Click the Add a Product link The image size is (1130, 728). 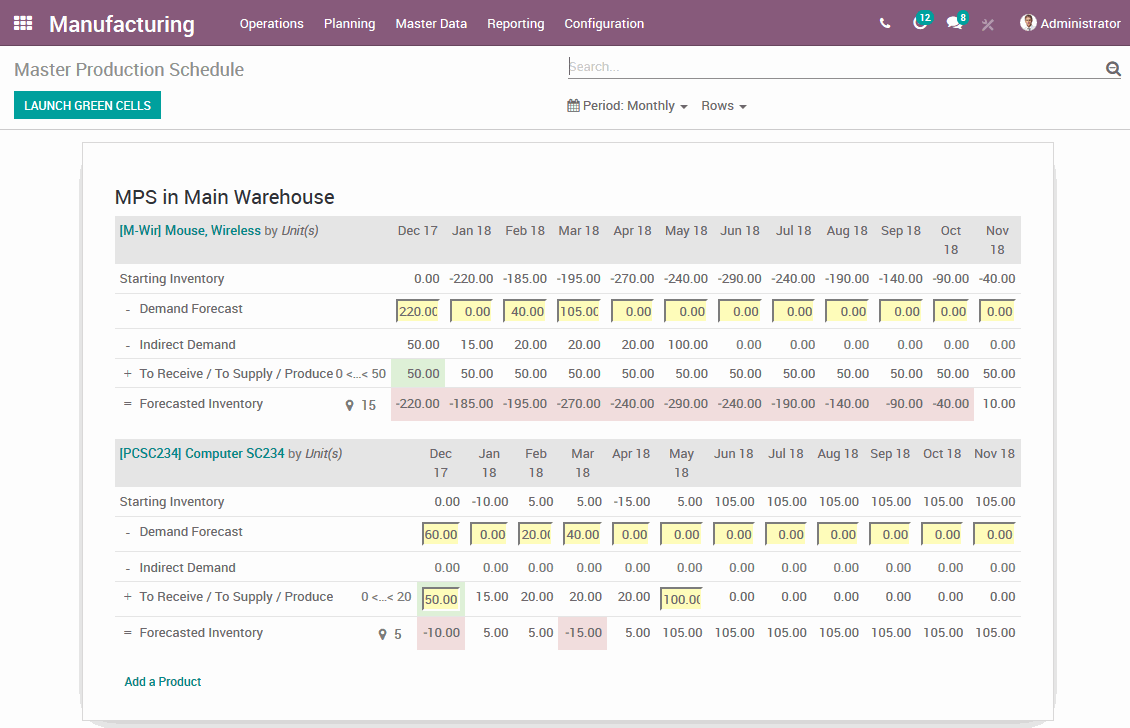point(163,682)
